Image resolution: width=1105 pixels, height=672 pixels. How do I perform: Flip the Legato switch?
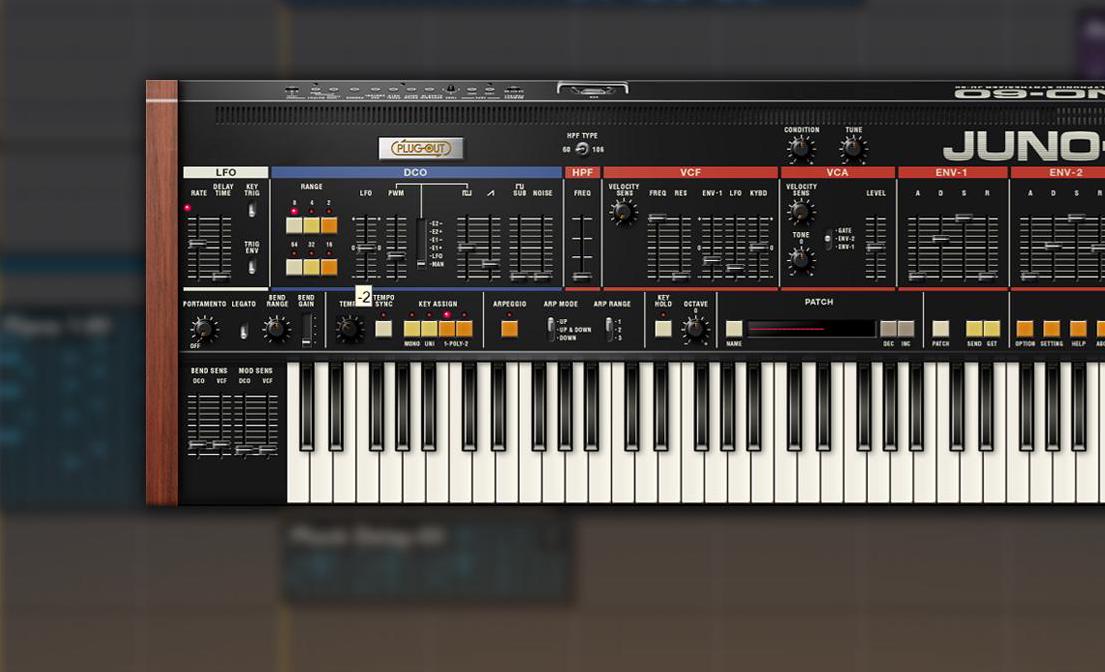click(244, 330)
